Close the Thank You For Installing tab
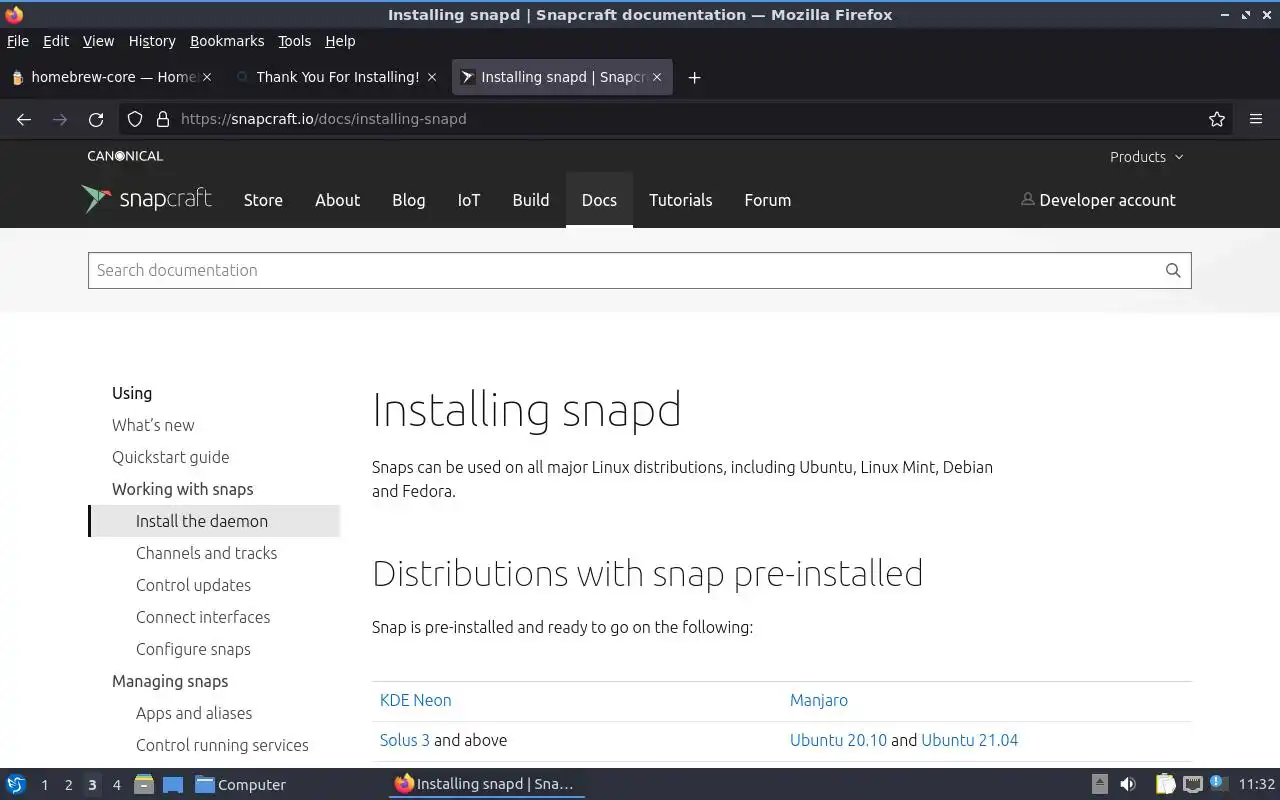1280x800 pixels. click(432, 77)
